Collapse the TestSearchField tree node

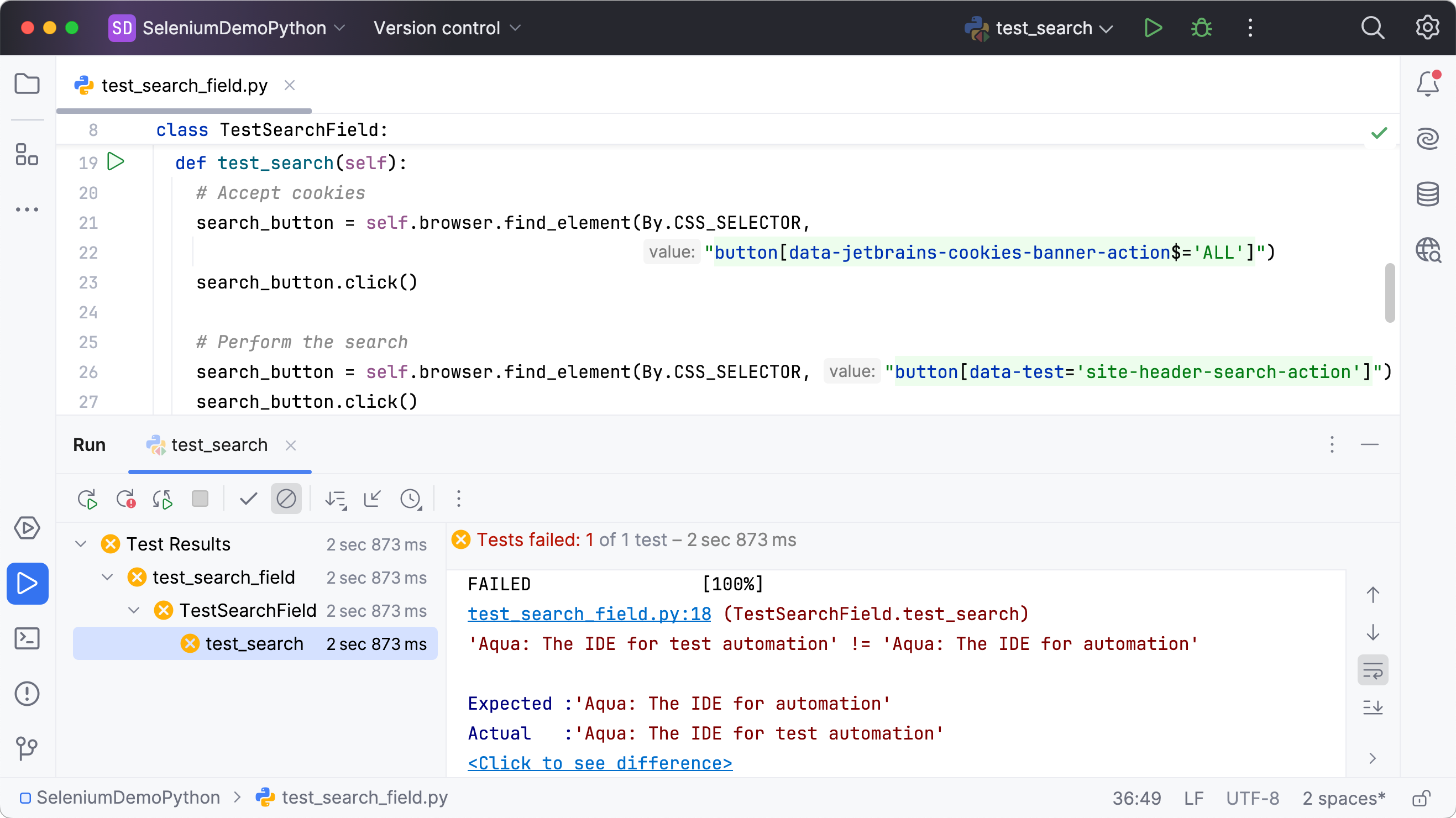pyautogui.click(x=134, y=611)
